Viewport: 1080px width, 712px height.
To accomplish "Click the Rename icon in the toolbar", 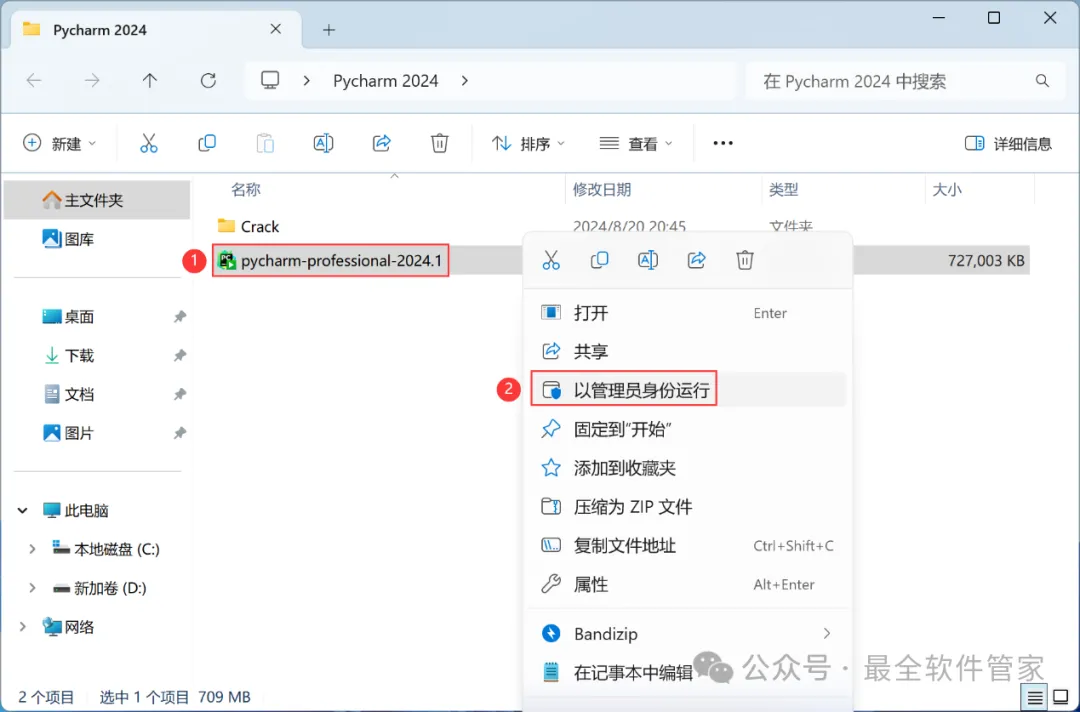I will coord(323,143).
